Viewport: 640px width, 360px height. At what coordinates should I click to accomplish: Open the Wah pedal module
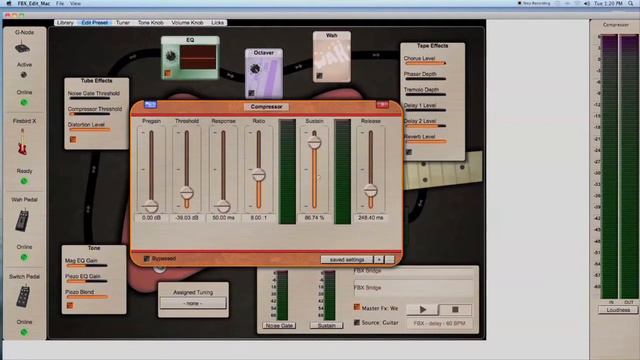(332, 57)
